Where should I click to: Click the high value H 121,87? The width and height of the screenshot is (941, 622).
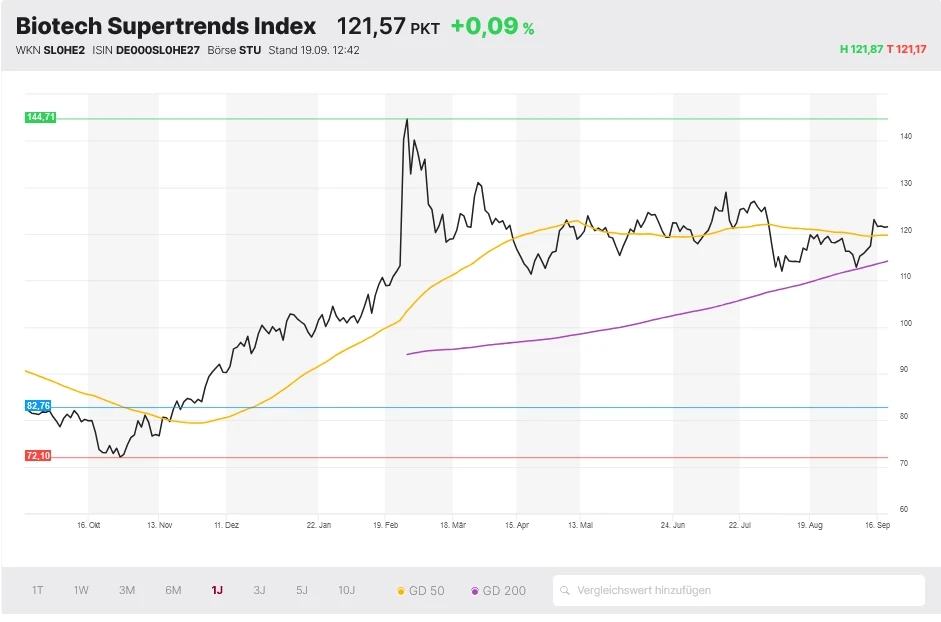[856, 47]
